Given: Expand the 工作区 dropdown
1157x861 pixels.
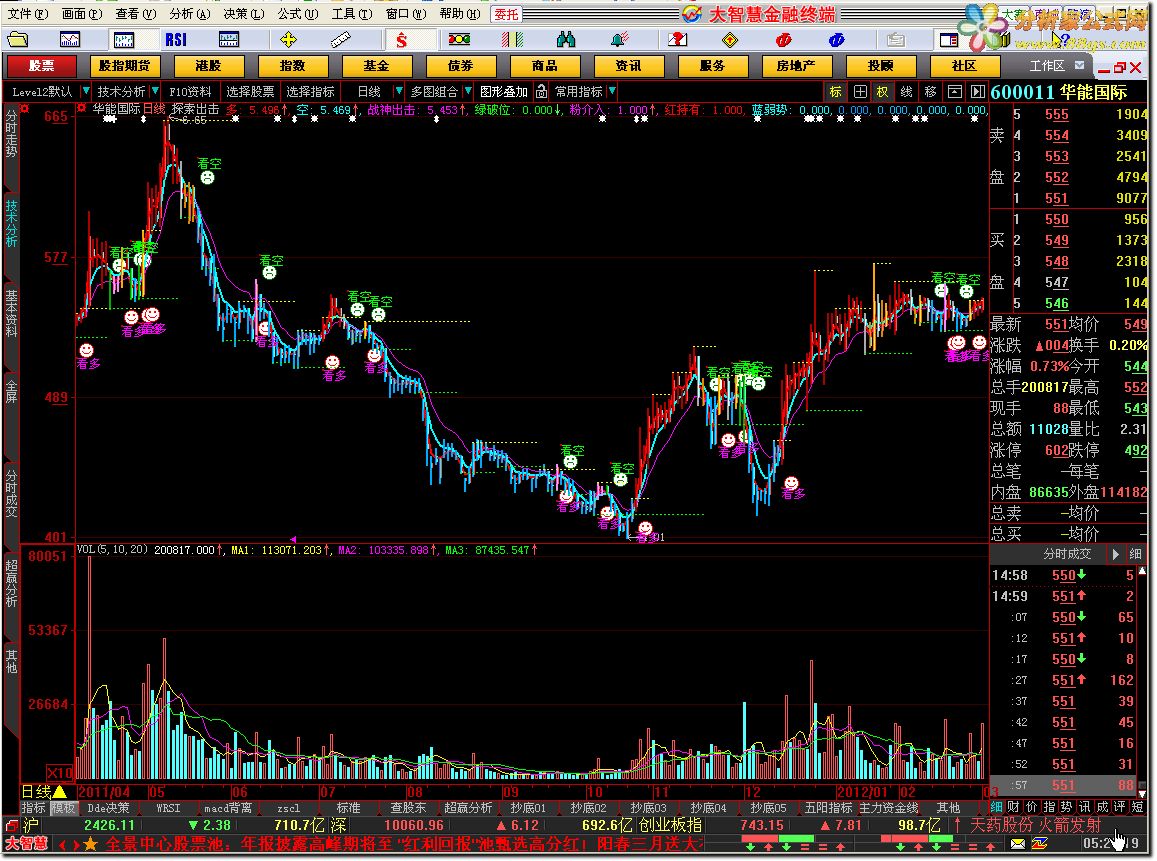Looking at the screenshot, I should click(x=1080, y=66).
